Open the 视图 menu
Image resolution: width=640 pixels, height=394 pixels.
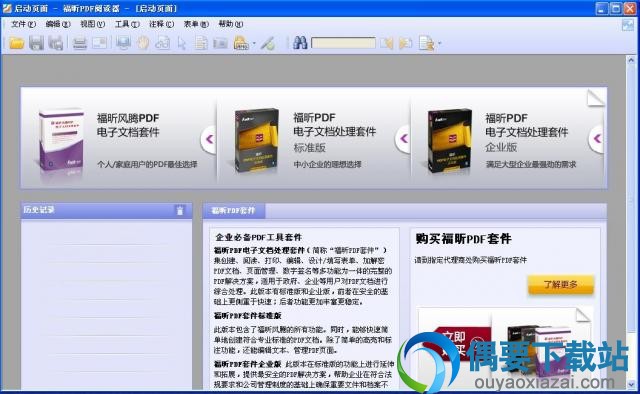click(x=92, y=24)
